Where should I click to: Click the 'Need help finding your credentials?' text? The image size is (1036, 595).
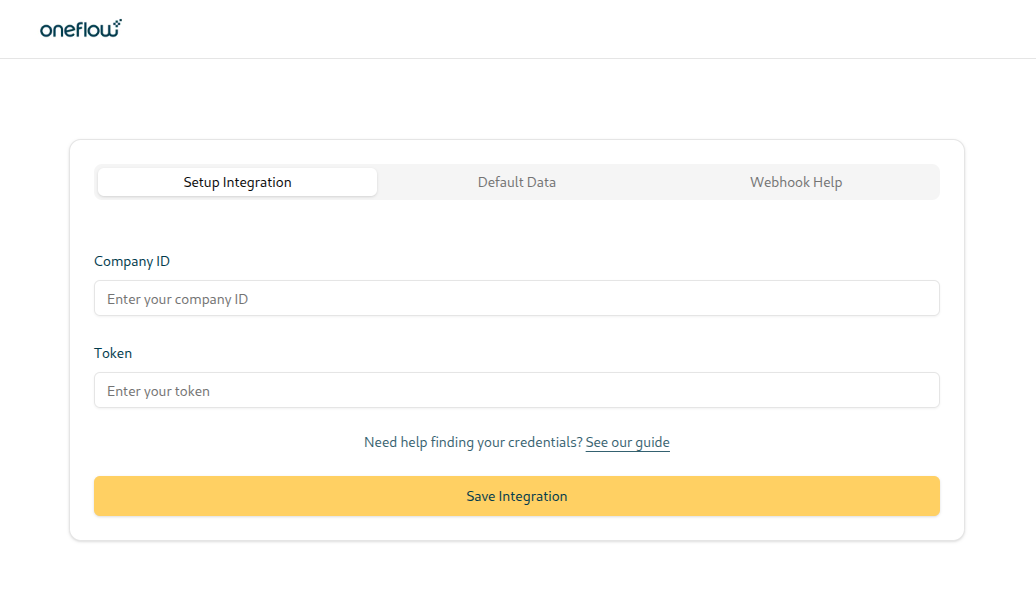click(x=473, y=442)
